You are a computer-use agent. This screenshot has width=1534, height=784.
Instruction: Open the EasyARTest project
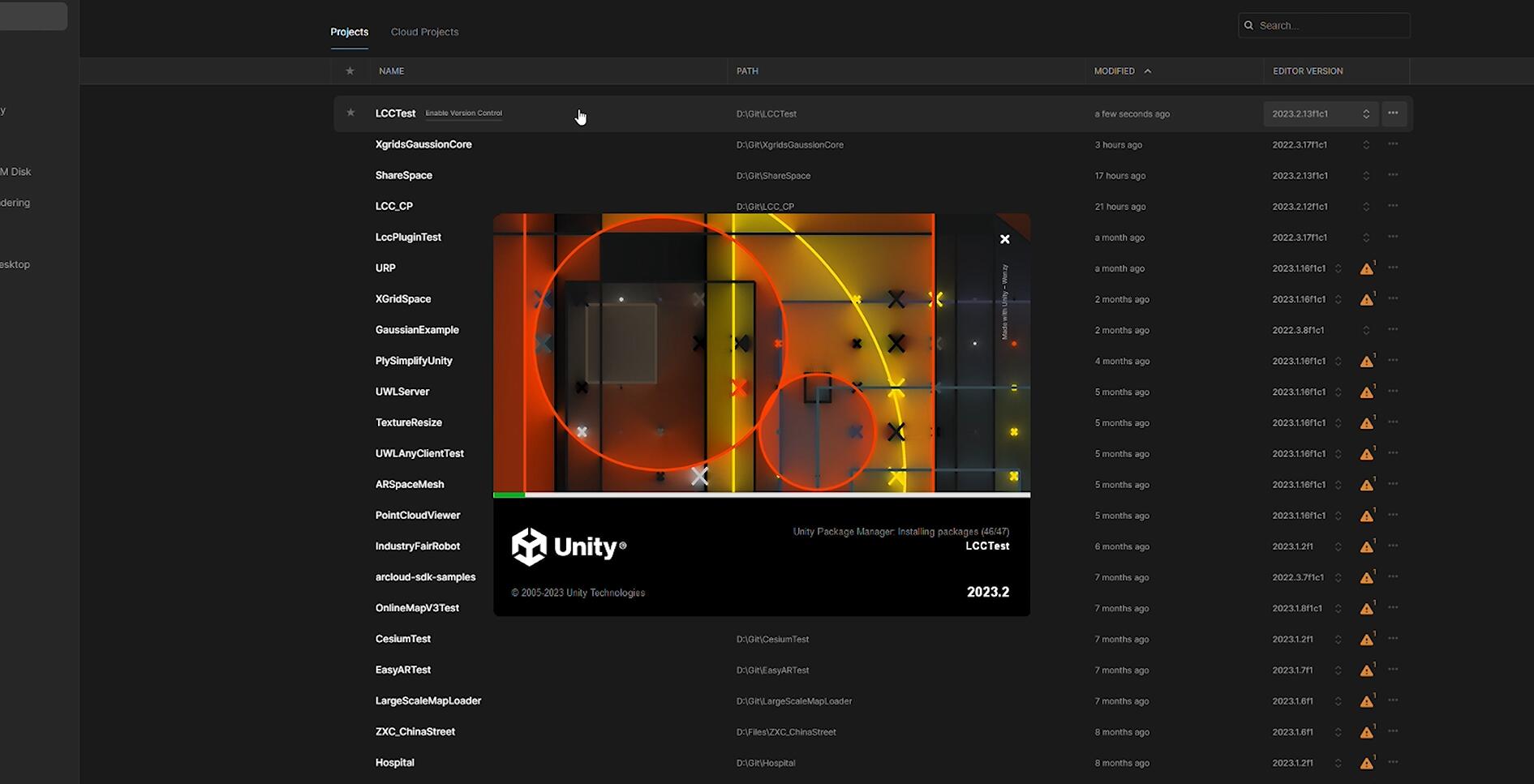[402, 670]
